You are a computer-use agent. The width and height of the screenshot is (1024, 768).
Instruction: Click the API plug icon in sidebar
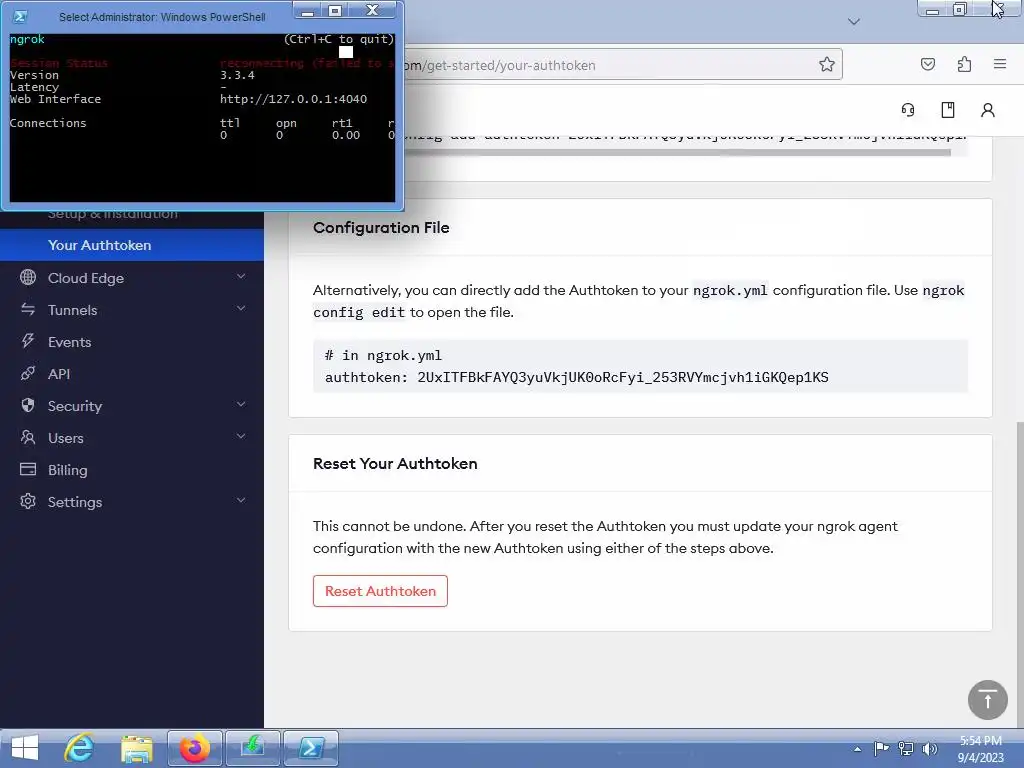(x=28, y=374)
